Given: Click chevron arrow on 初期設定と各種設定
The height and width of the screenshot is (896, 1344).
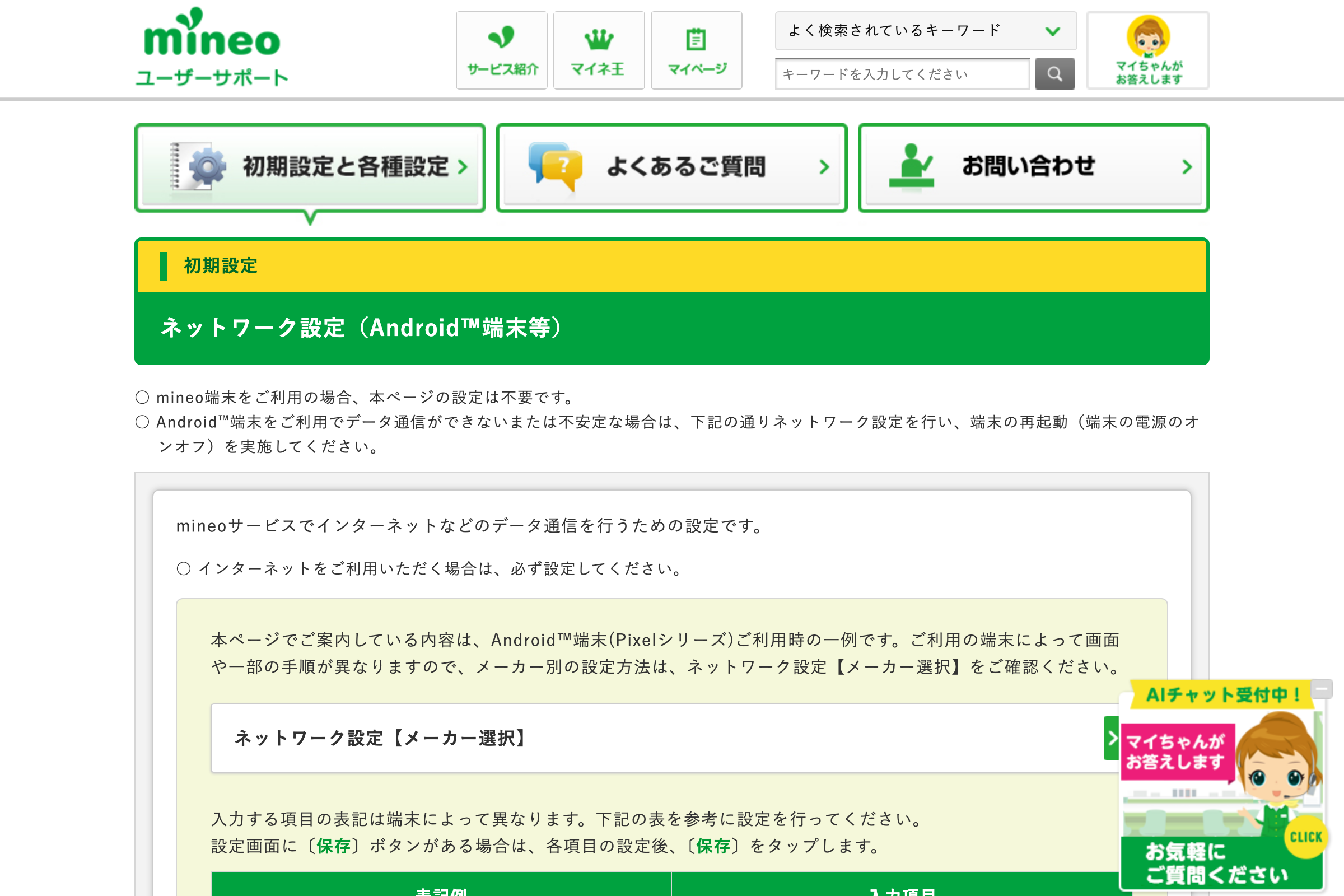Looking at the screenshot, I should click(x=463, y=167).
